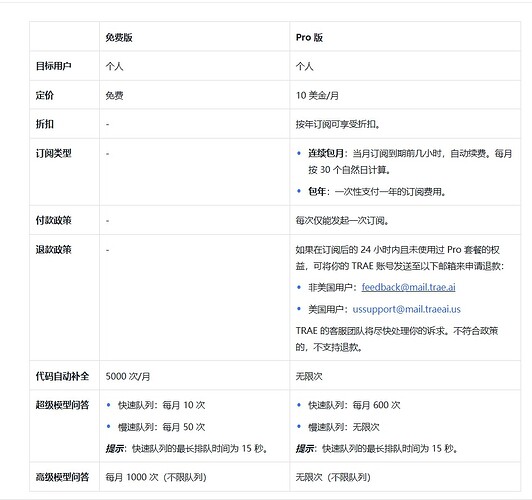
Task: Click 慢速队列: 无限次 item
Action: tap(344, 427)
